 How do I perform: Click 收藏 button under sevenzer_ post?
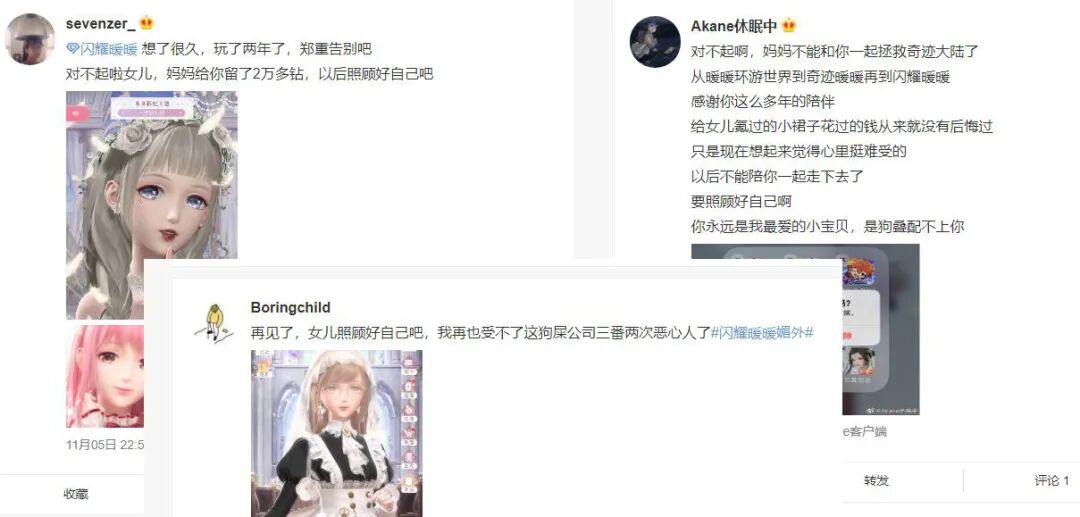[76, 494]
